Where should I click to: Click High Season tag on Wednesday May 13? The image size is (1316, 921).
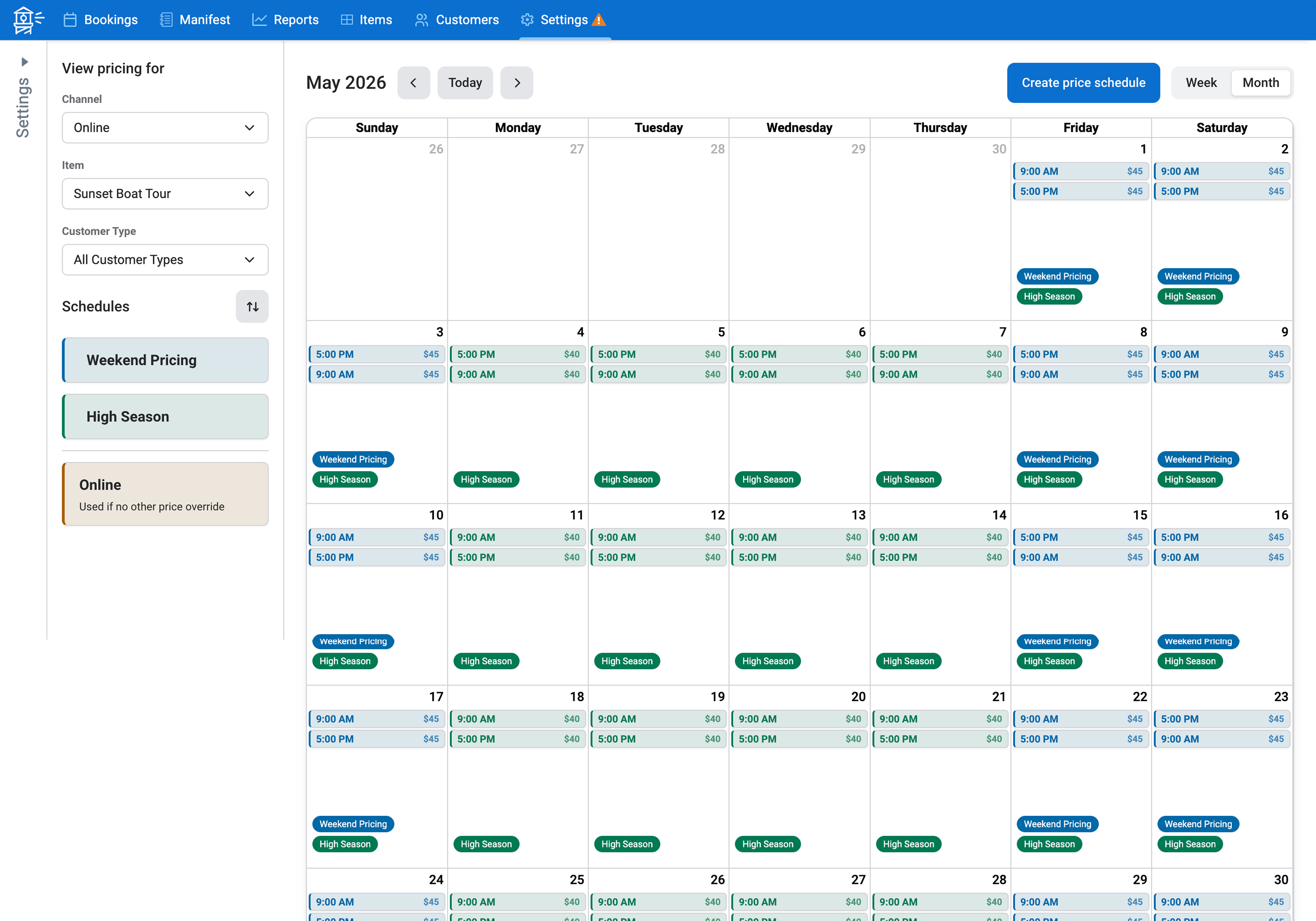tap(768, 661)
